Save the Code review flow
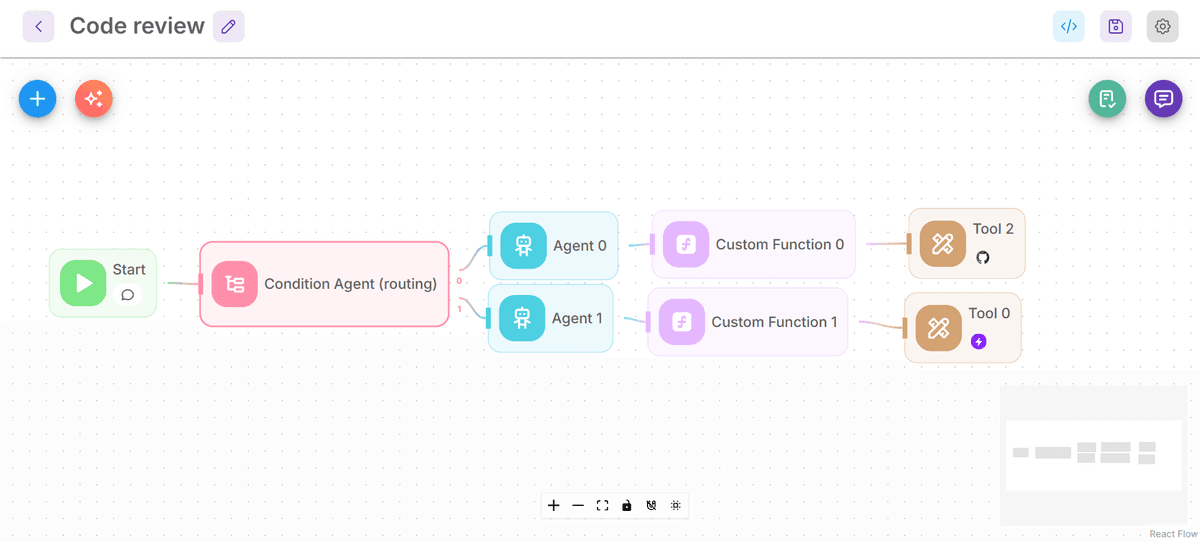The image size is (1200, 542). pos(1116,27)
